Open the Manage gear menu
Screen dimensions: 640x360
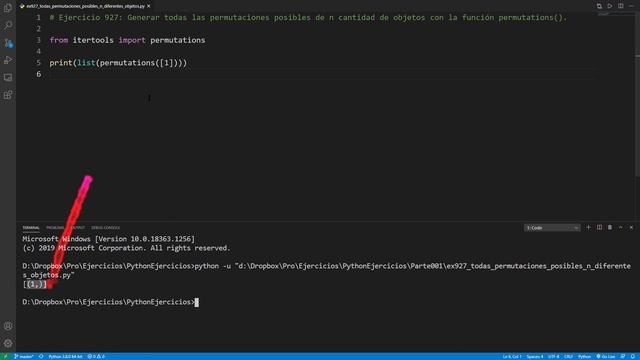point(8,343)
